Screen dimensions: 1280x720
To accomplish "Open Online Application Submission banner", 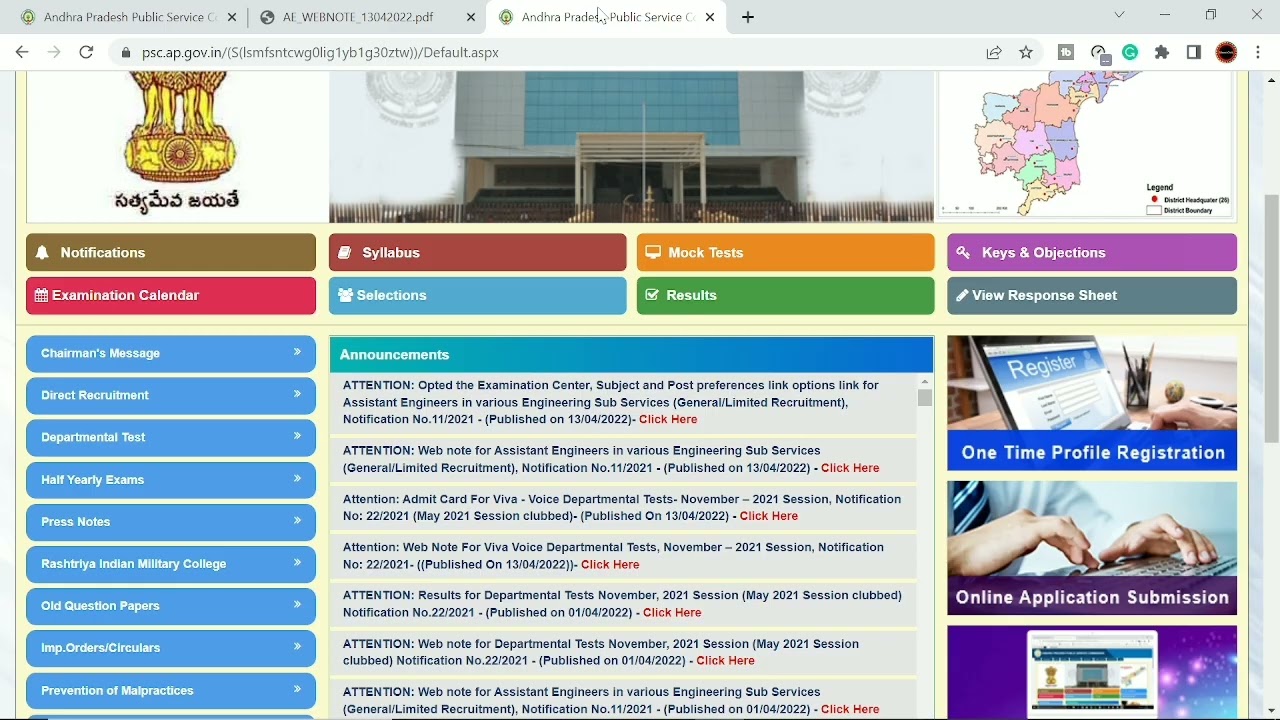I will click(x=1092, y=548).
